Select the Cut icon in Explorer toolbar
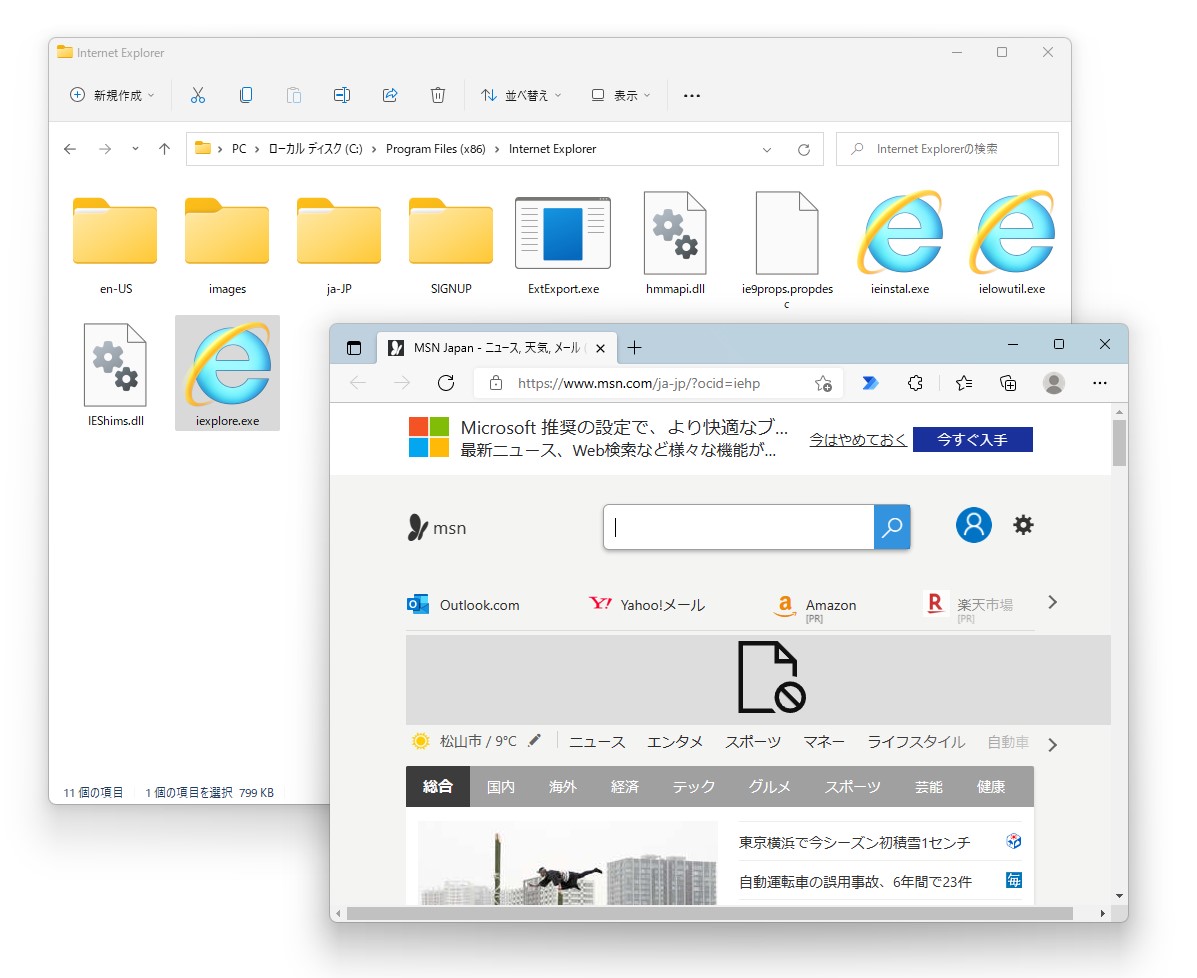Viewport: 1197px width, 978px height. [x=197, y=95]
